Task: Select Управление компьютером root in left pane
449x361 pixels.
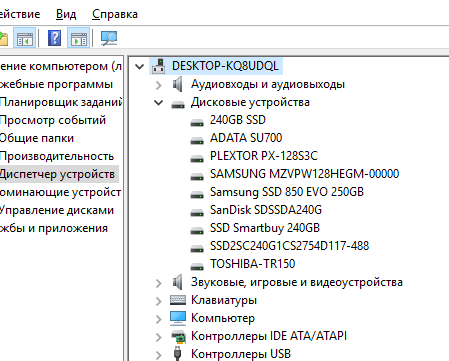Action: [61, 66]
